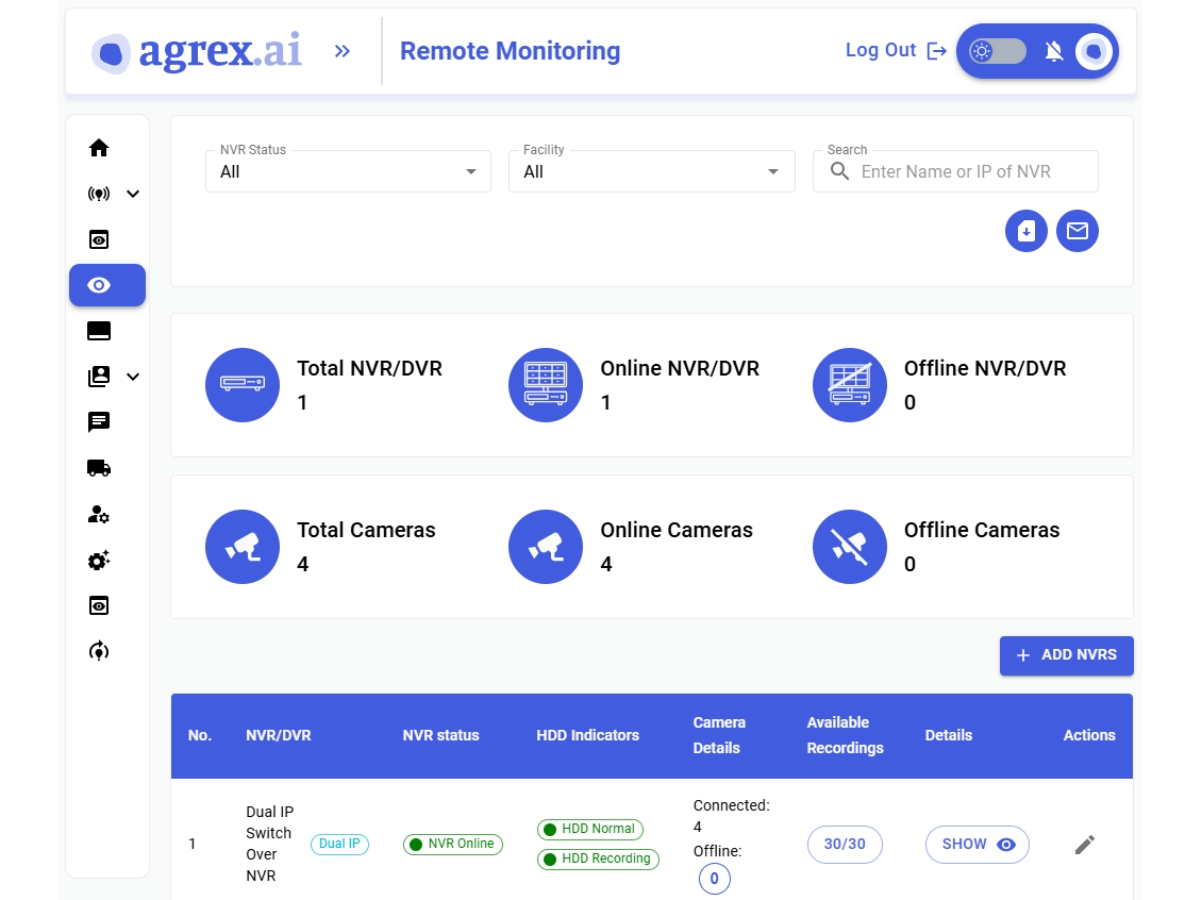The height and width of the screenshot is (900, 1200).
Task: Click the ADD NVRS button
Action: click(1067, 655)
